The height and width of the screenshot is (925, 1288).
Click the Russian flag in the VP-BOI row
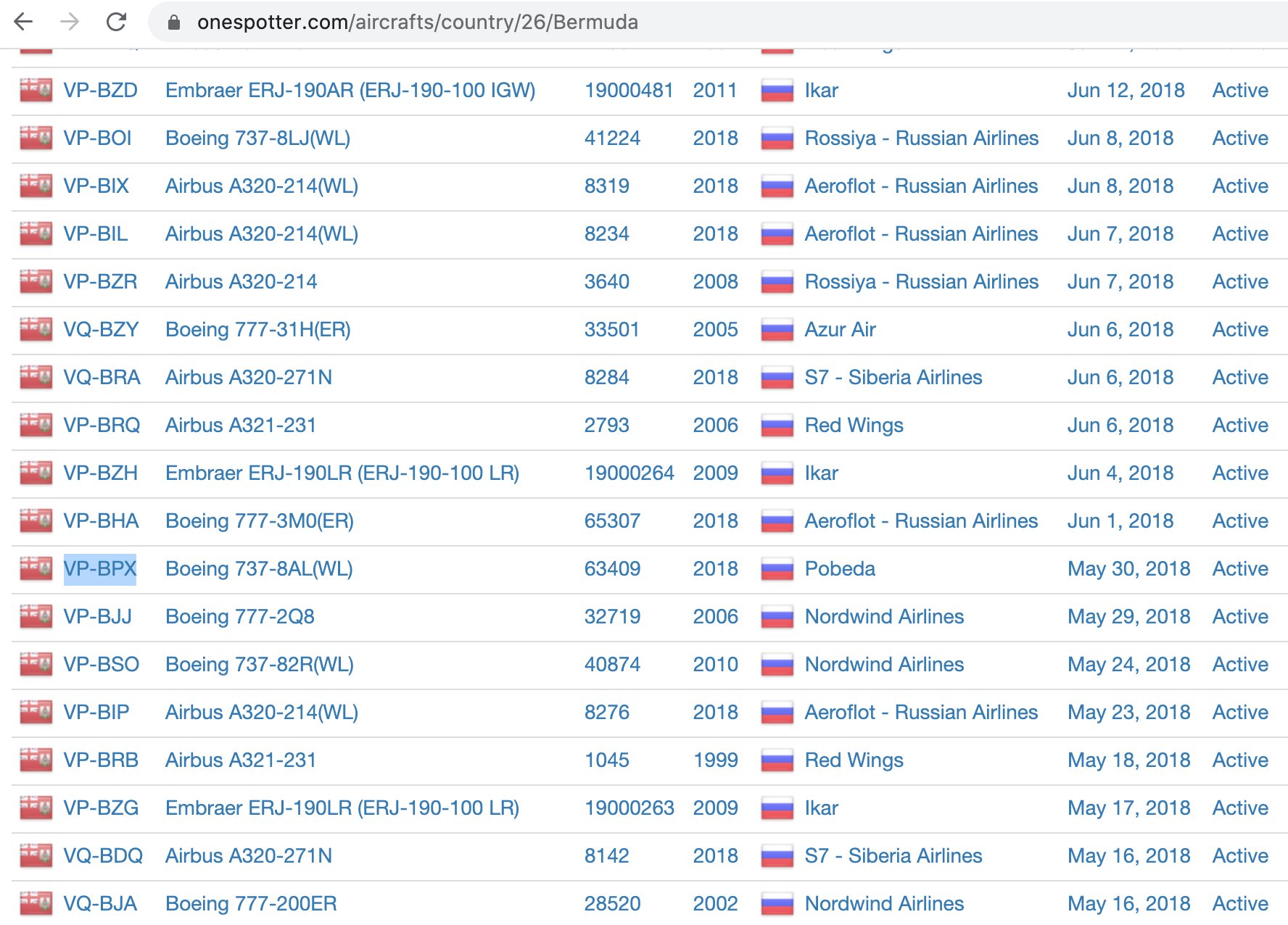tap(777, 138)
